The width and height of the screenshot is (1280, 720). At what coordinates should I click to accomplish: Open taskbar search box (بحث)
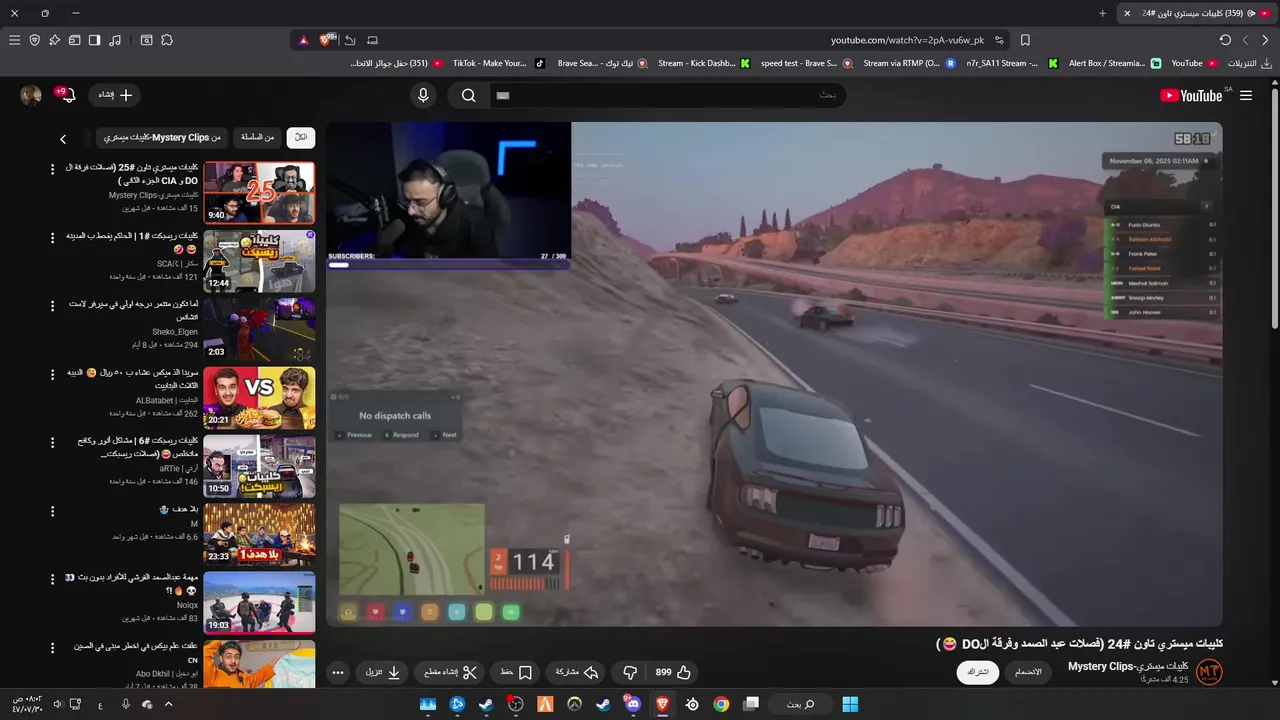click(800, 704)
